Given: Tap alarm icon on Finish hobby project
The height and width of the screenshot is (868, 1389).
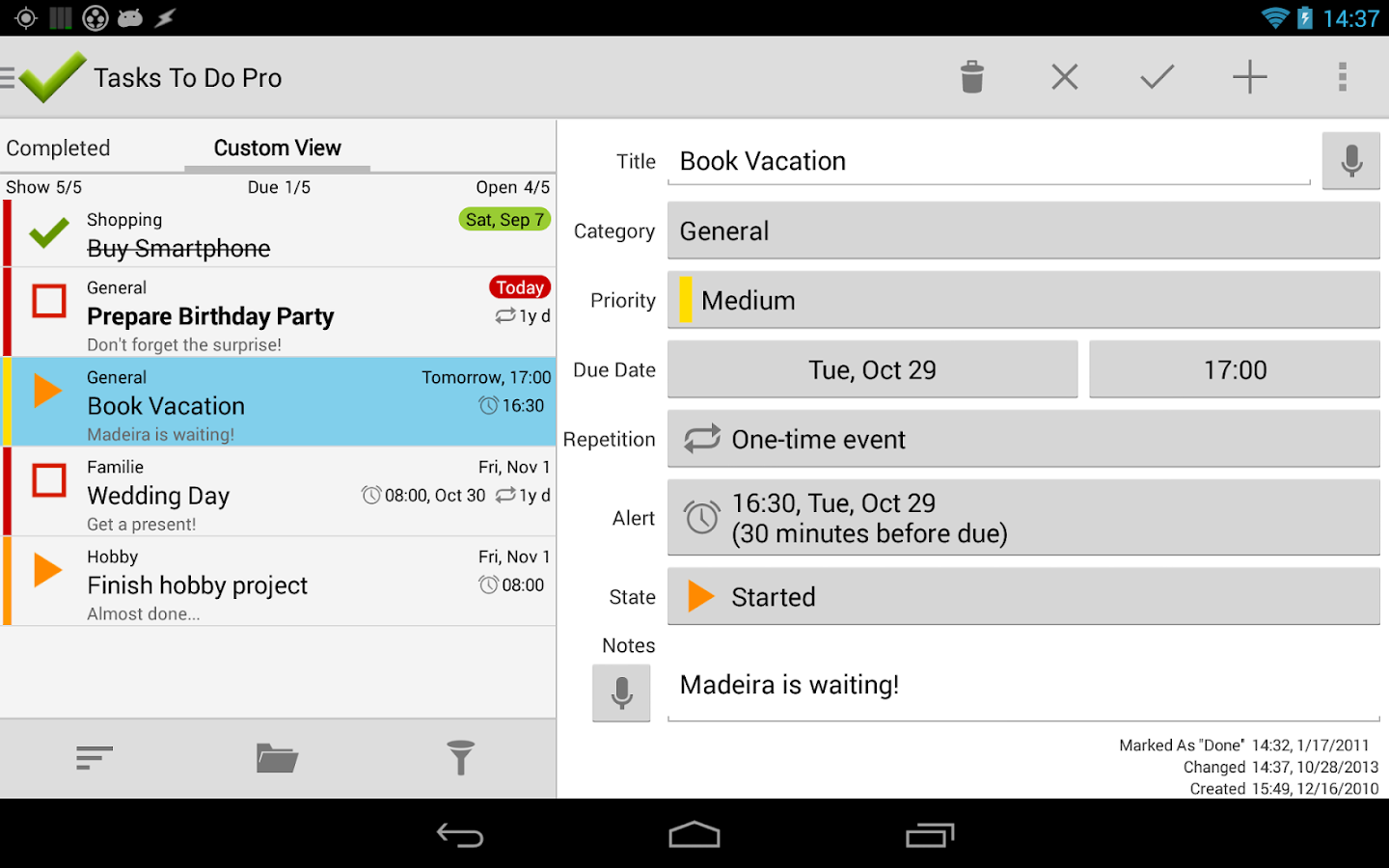Looking at the screenshot, I should click(x=488, y=585).
